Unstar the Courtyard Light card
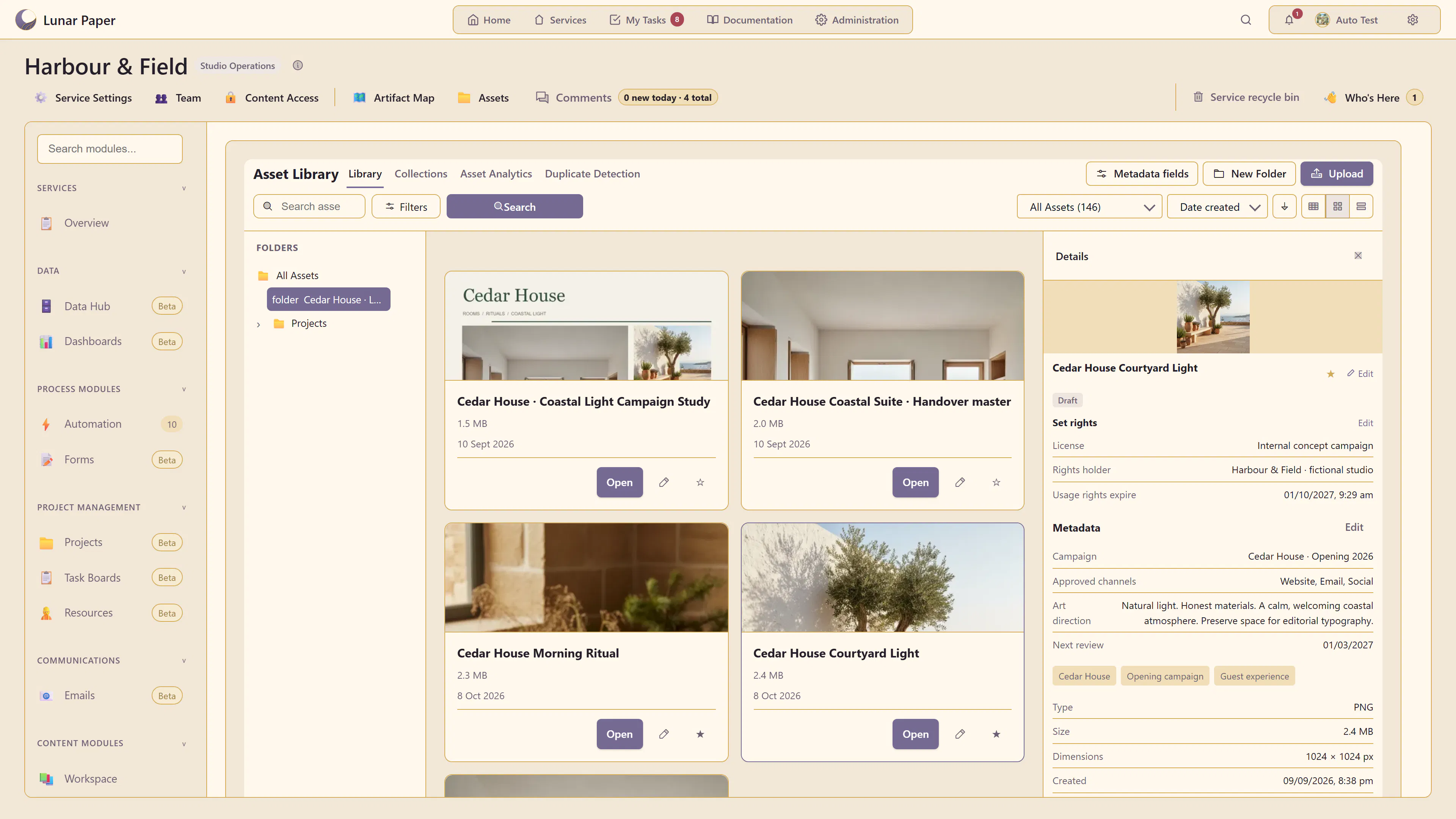This screenshot has height=819, width=1456. coord(996,734)
